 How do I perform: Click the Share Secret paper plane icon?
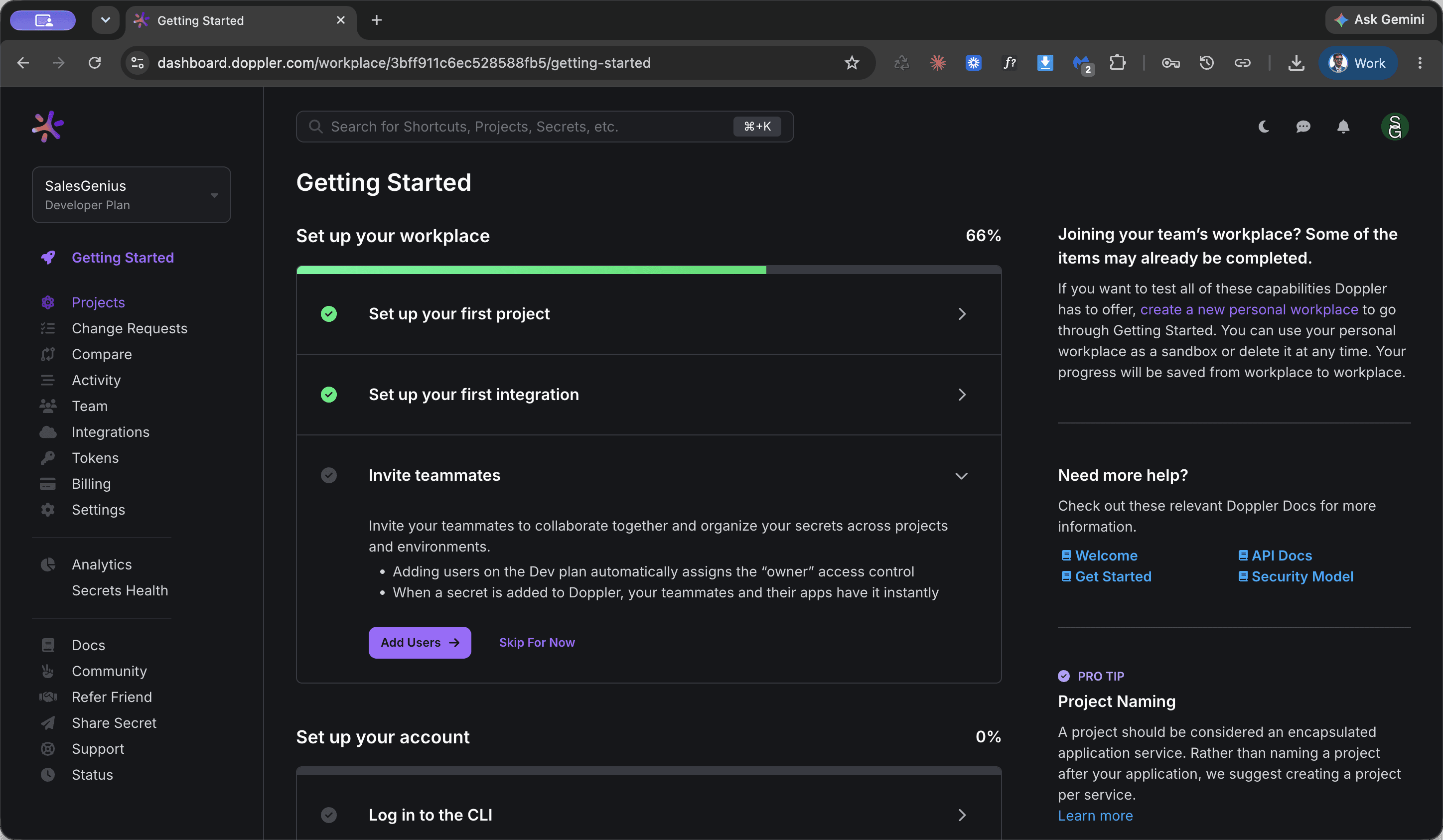click(x=48, y=723)
